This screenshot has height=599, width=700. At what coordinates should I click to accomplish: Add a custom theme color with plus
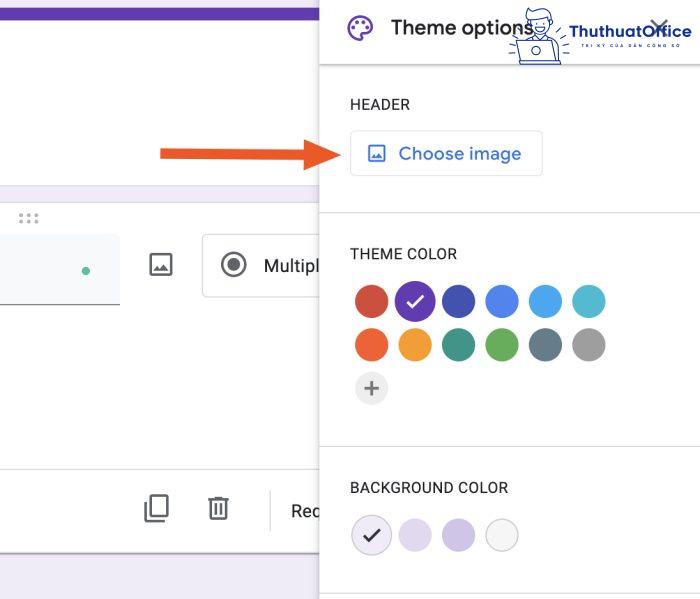[x=371, y=388]
